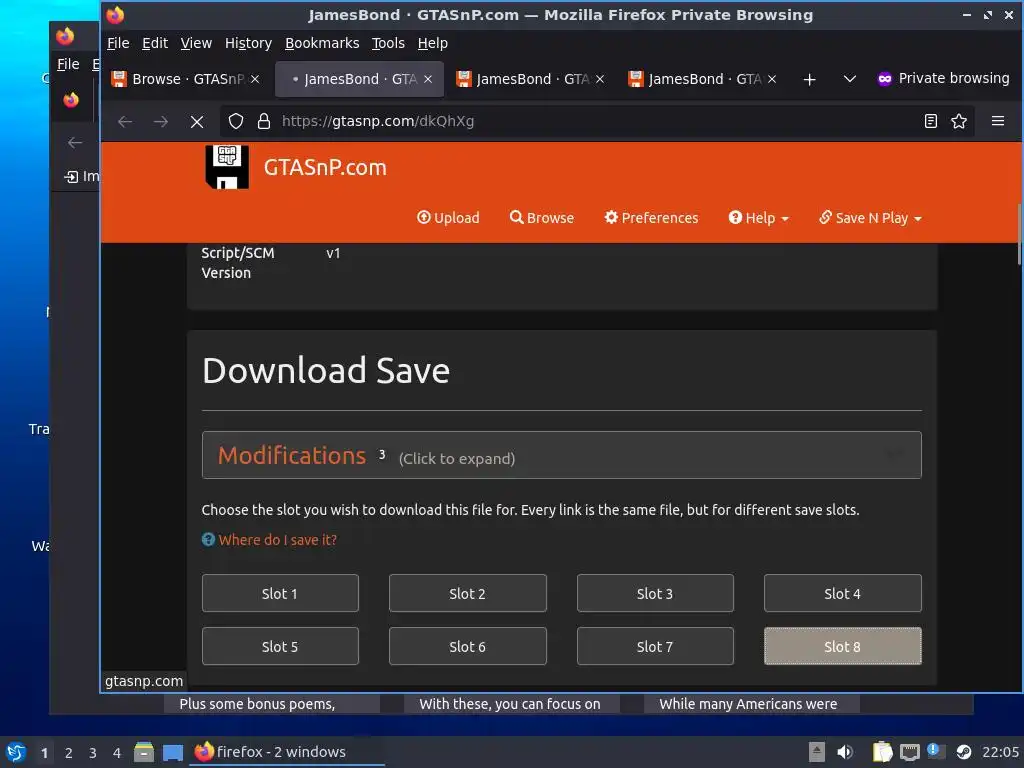Viewport: 1024px width, 768px height.
Task: Close the active JamesBond tab
Action: (428, 79)
